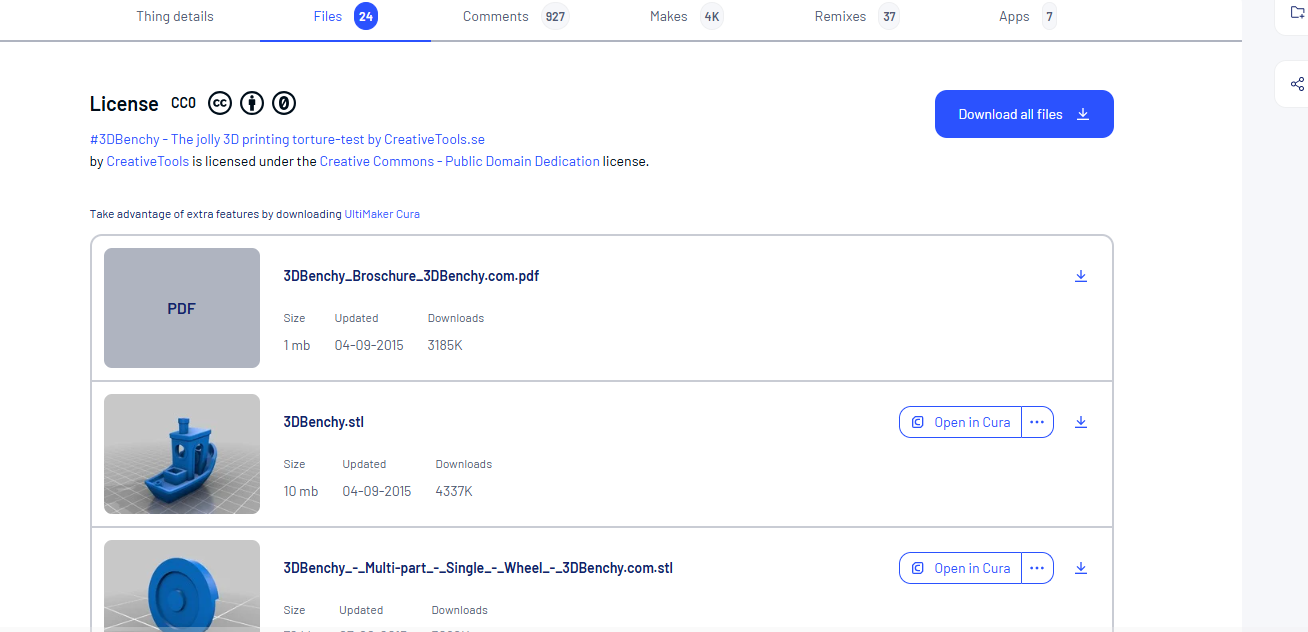Click the CC0 license label
Screen dimensions: 1308x632
[x=184, y=103]
